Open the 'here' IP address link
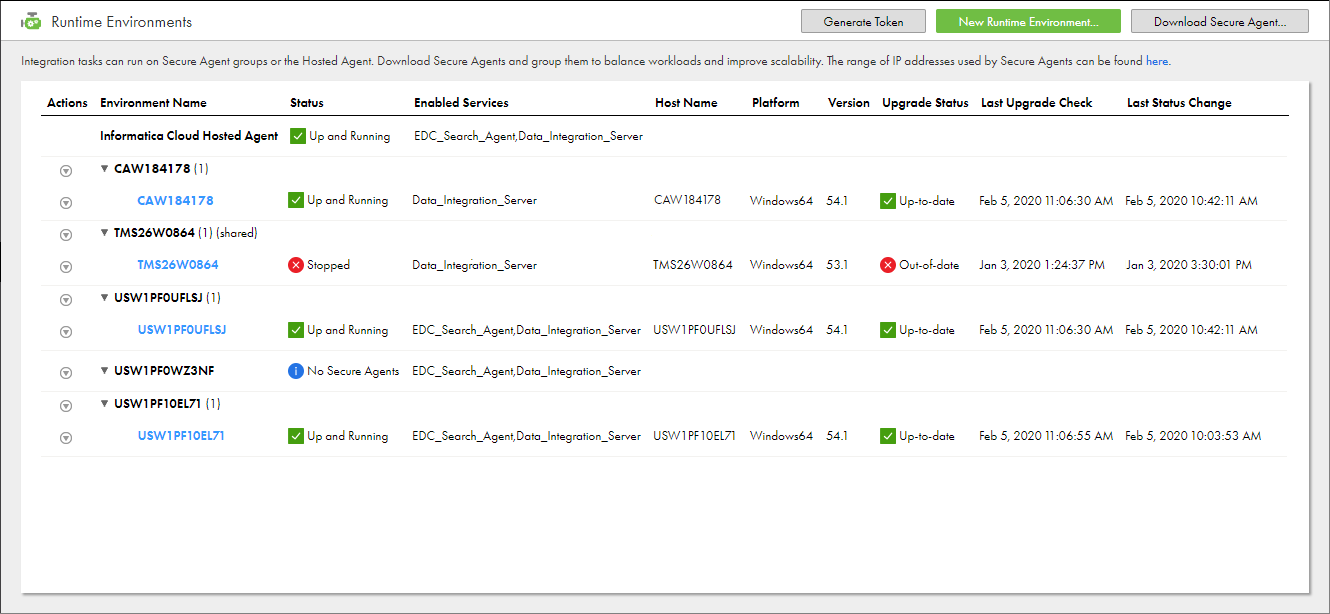The image size is (1330, 614). [x=1157, y=61]
